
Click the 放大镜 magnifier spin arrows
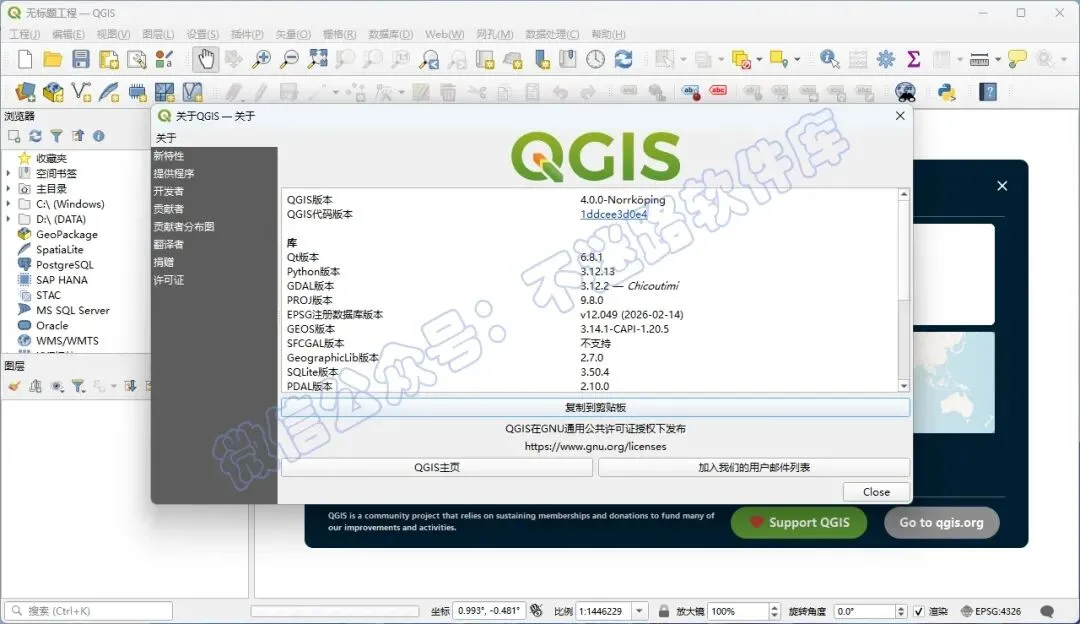775,611
